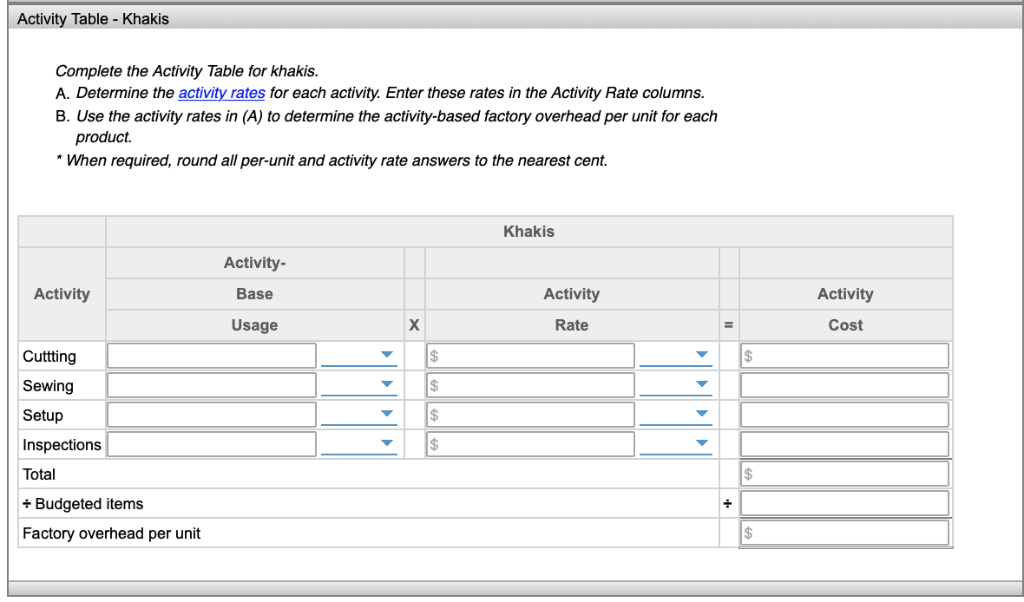Open the Inspections usage unit dropdown

tap(359, 444)
